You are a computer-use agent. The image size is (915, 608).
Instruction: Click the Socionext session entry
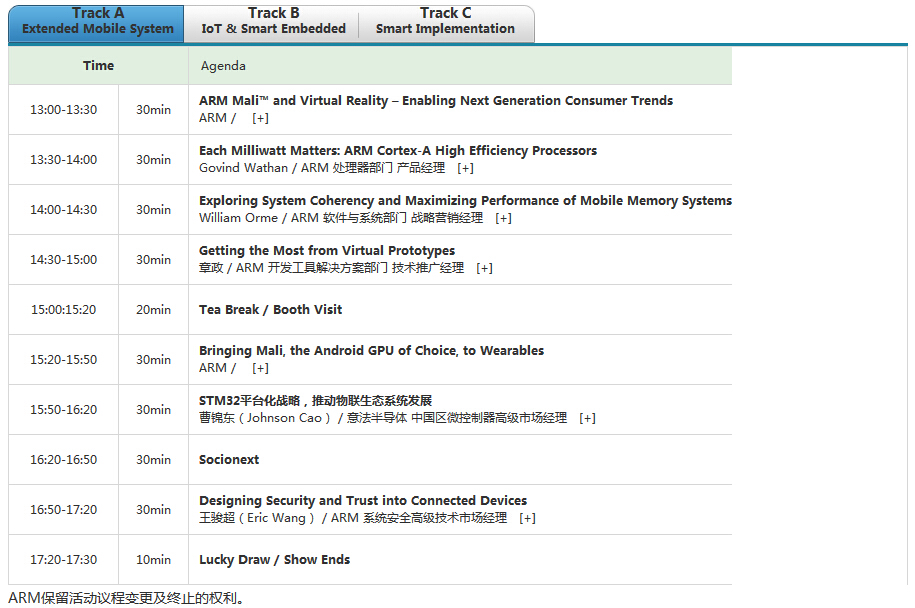click(229, 460)
